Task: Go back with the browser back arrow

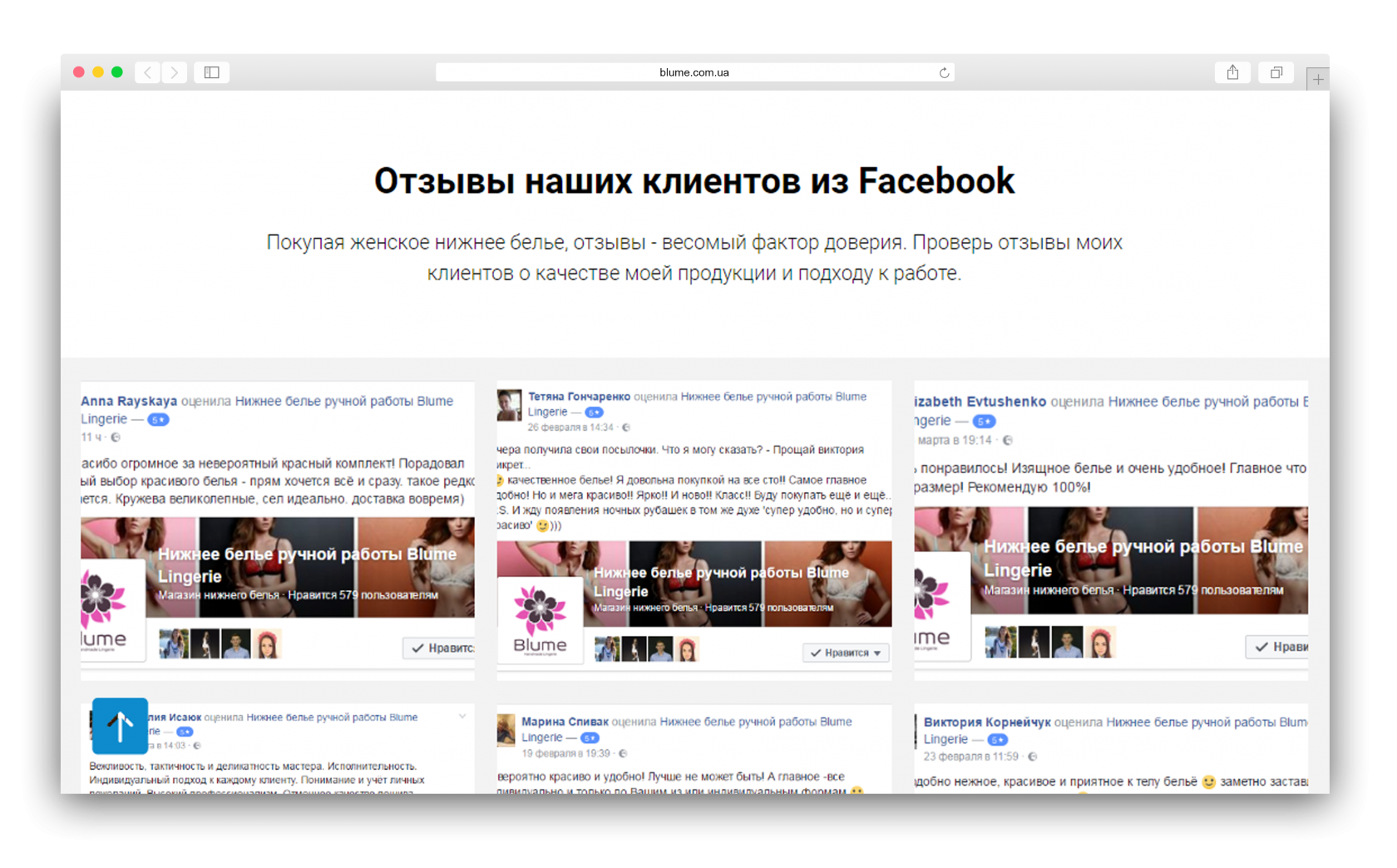Action: [x=148, y=72]
